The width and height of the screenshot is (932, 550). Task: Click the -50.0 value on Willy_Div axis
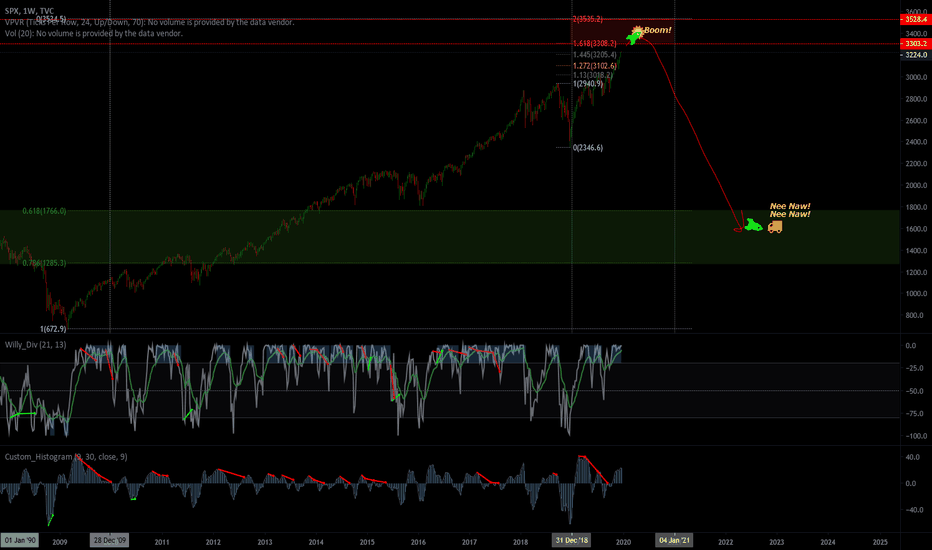(x=914, y=391)
